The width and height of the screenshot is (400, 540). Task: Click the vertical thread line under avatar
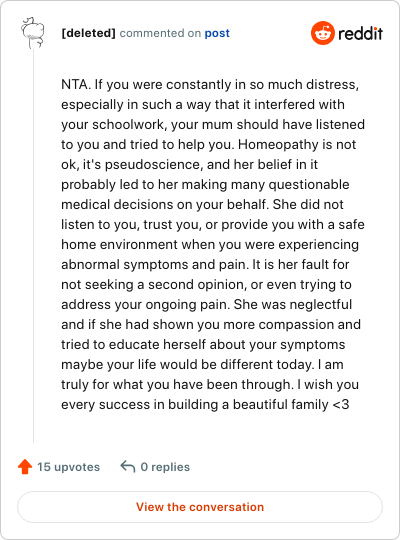tap(33, 246)
